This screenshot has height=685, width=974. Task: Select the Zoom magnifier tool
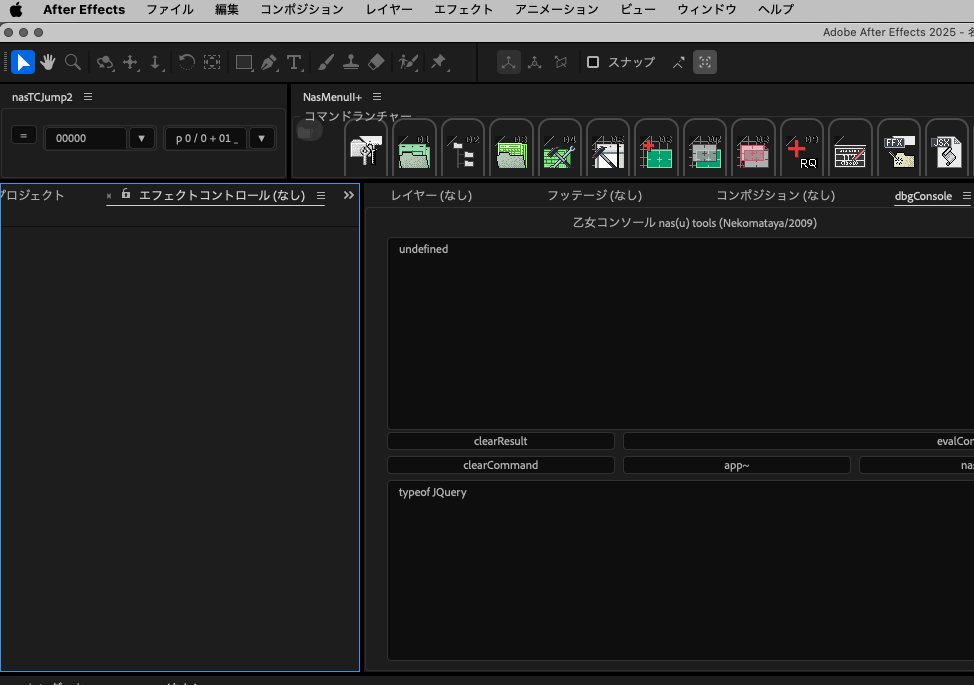[73, 62]
